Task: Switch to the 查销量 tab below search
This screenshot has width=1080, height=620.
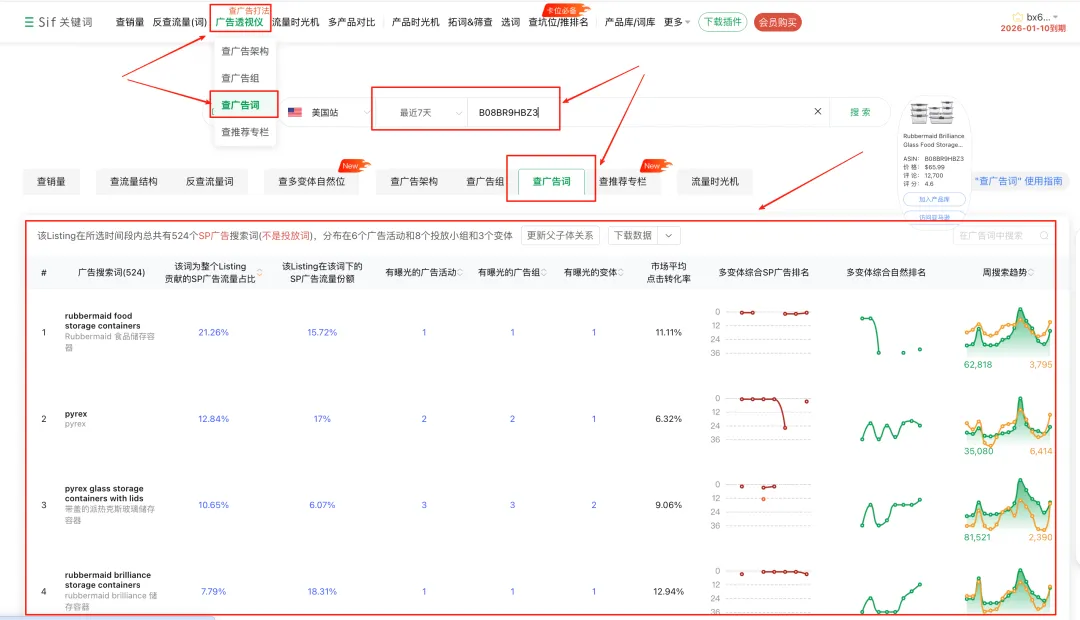Action: pyautogui.click(x=51, y=181)
